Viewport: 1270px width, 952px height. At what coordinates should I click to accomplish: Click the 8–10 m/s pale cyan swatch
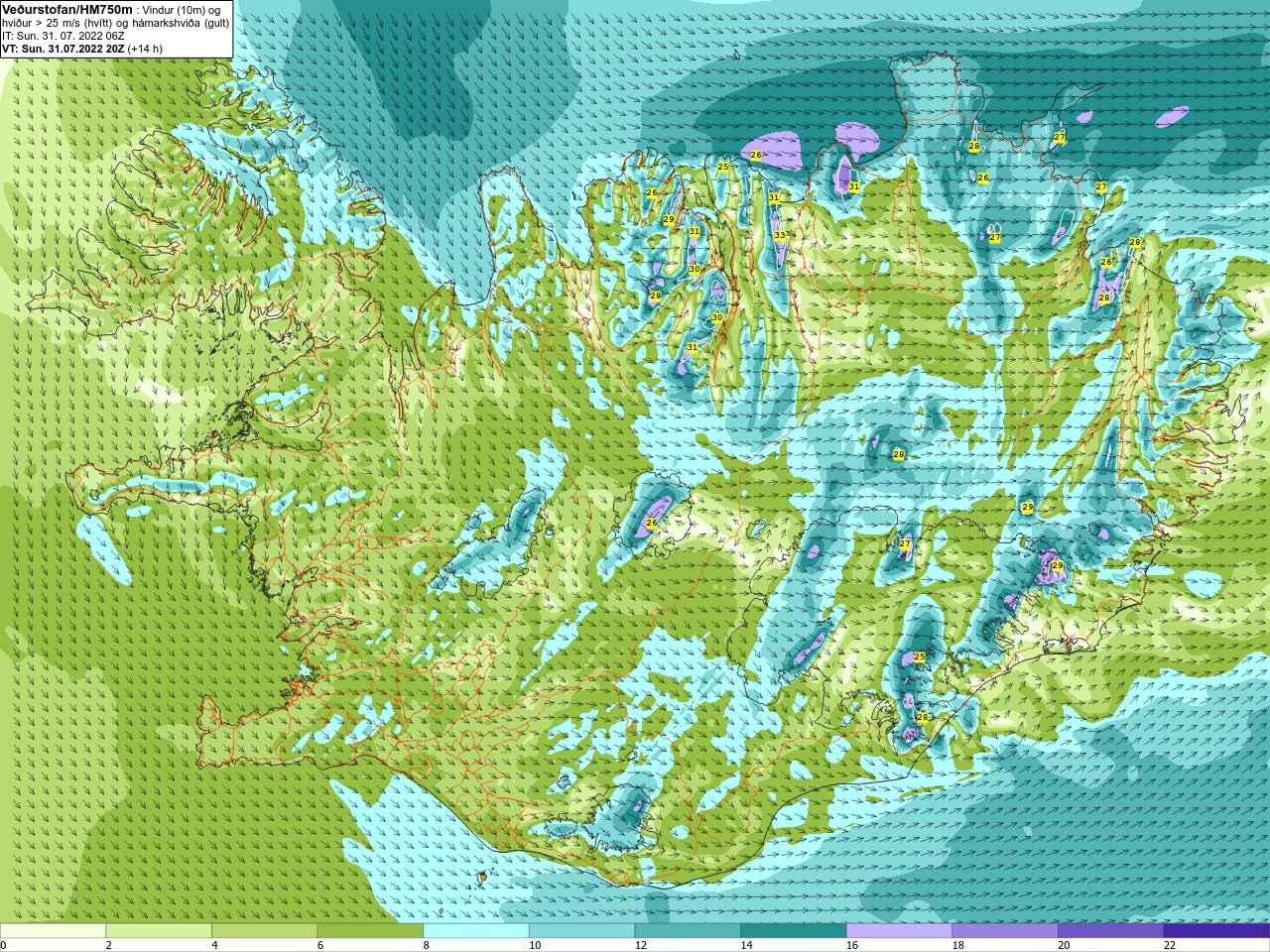pyautogui.click(x=476, y=930)
